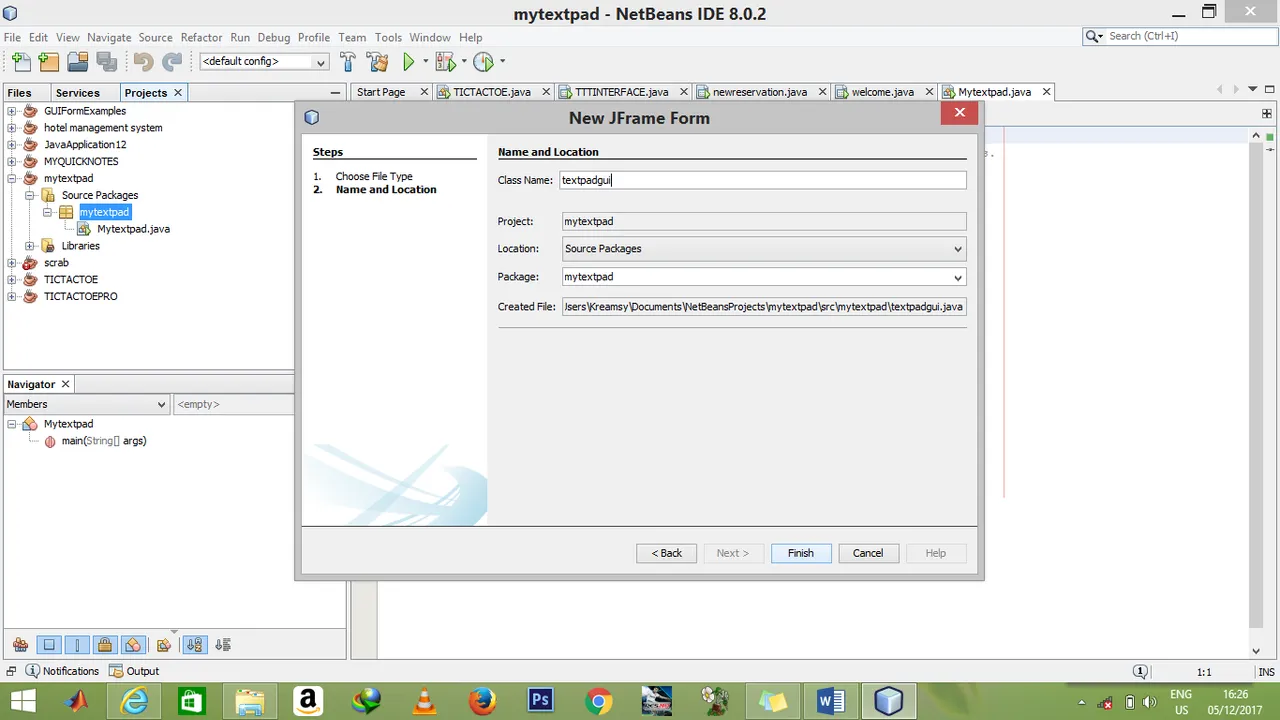This screenshot has height=720, width=1280.
Task: Open Google Chrome from taskbar
Action: tap(599, 701)
